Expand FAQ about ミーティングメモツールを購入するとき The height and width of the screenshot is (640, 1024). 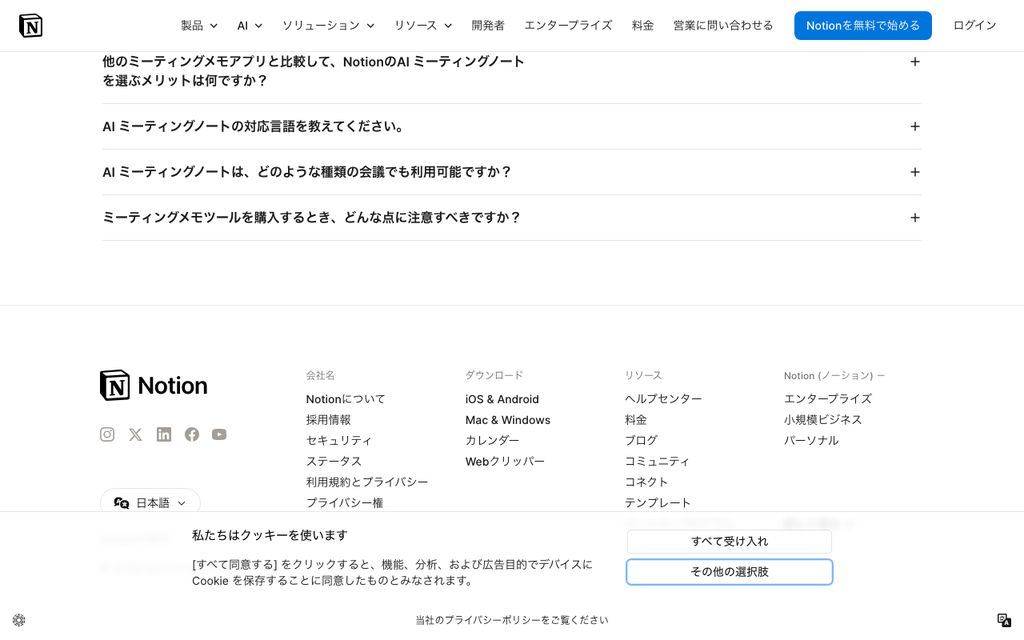pos(511,217)
